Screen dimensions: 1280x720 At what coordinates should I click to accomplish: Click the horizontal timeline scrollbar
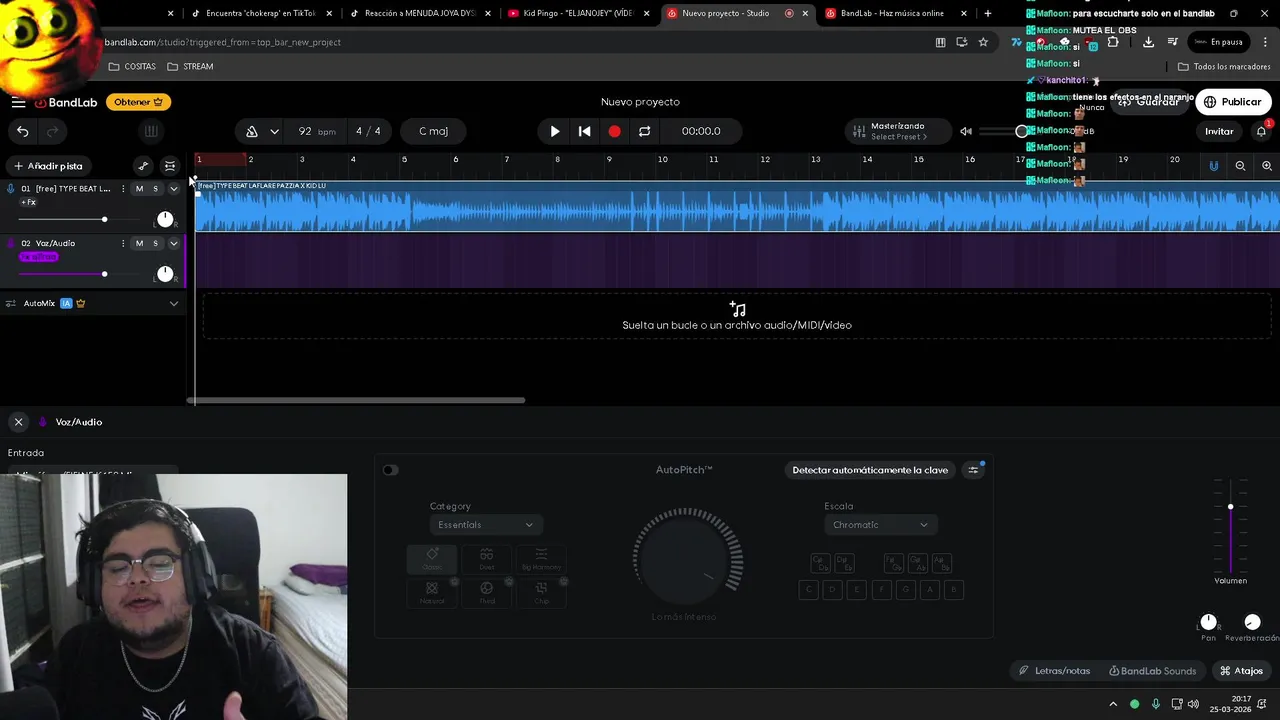356,400
